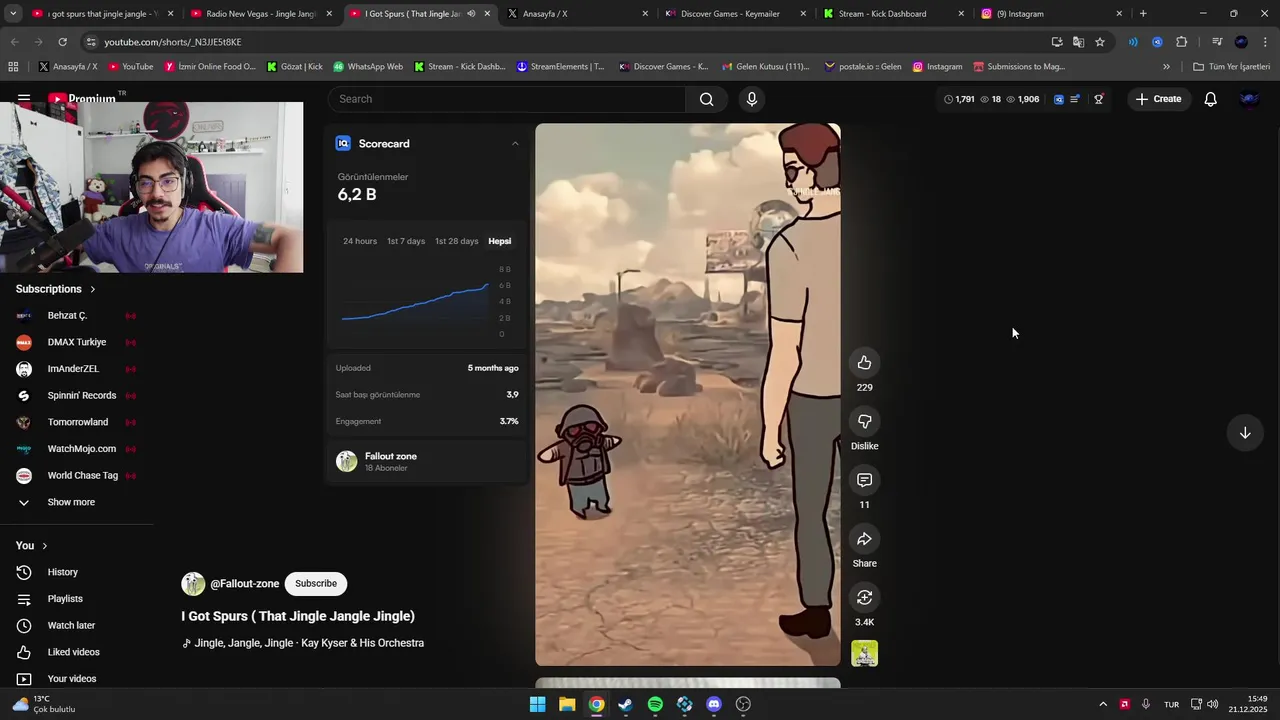Screen dimensions: 1280x720
Task: Switch to the Anasayfa / X tab
Action: [578, 14]
